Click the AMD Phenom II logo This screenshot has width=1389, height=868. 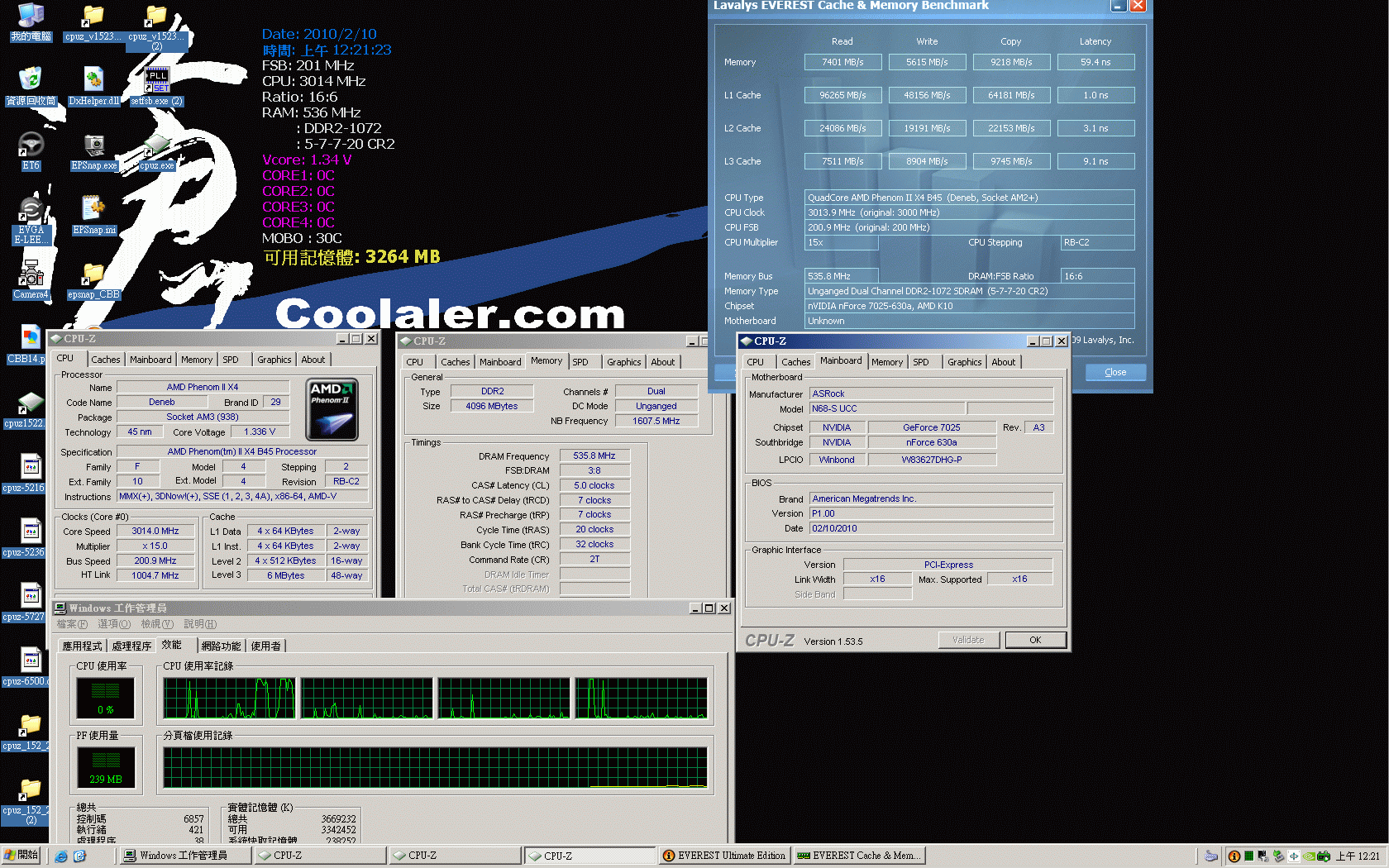[332, 409]
